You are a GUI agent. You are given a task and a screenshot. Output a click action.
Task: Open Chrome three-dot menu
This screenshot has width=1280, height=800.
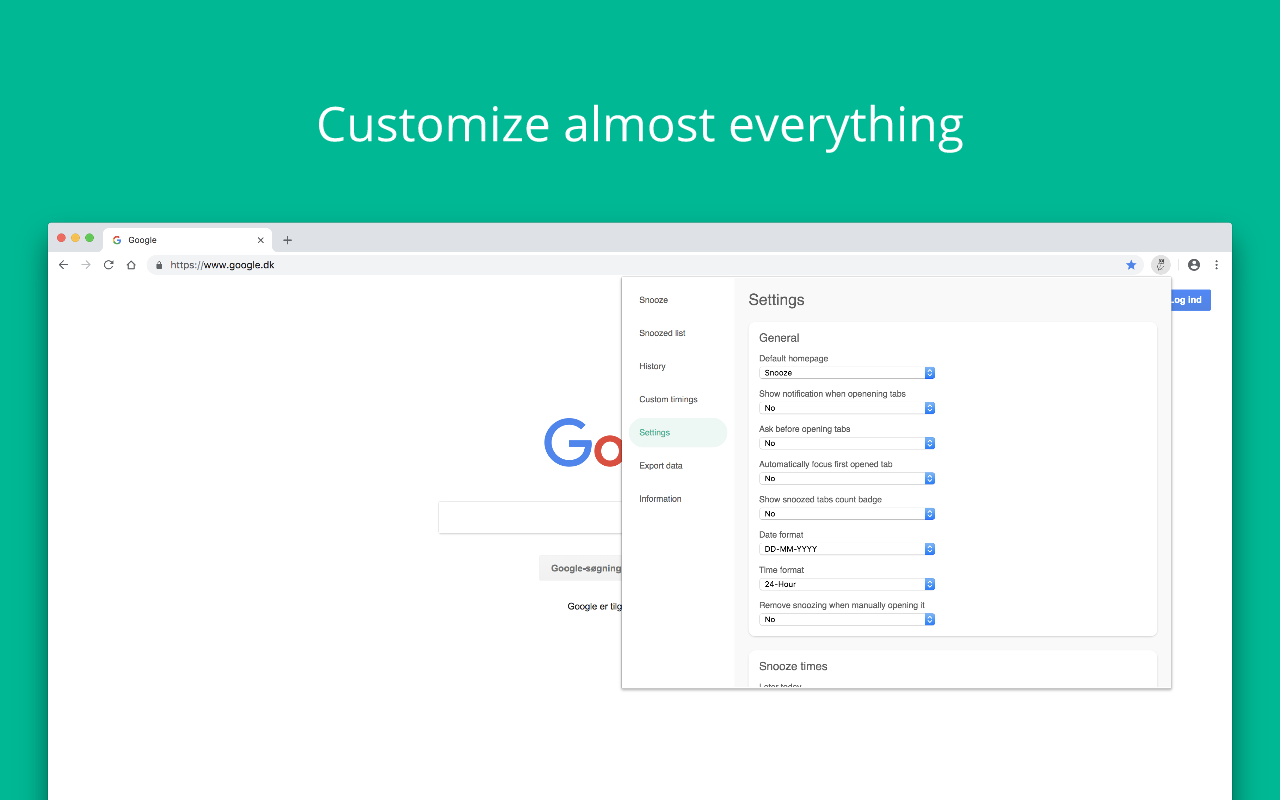[1217, 265]
